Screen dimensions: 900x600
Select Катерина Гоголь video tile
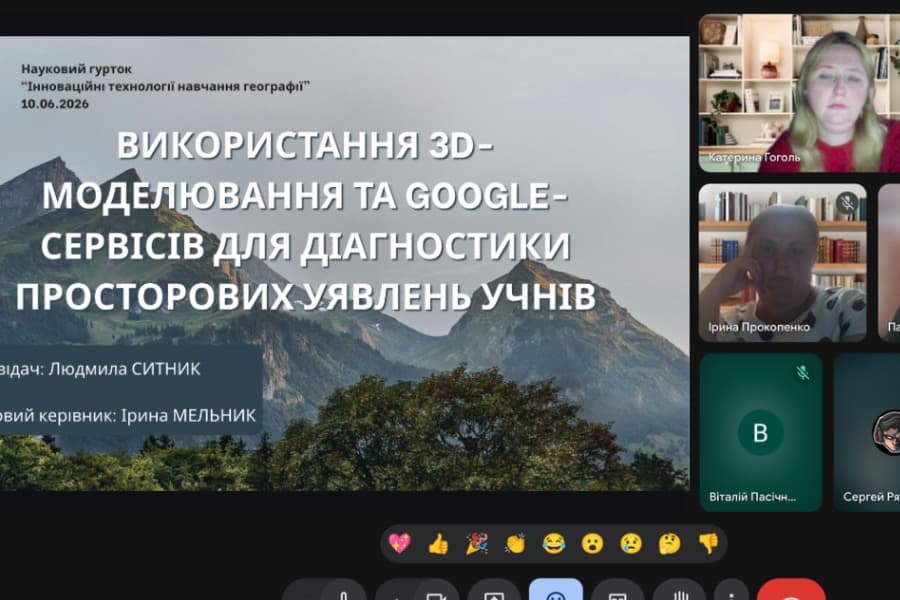pyautogui.click(x=799, y=93)
